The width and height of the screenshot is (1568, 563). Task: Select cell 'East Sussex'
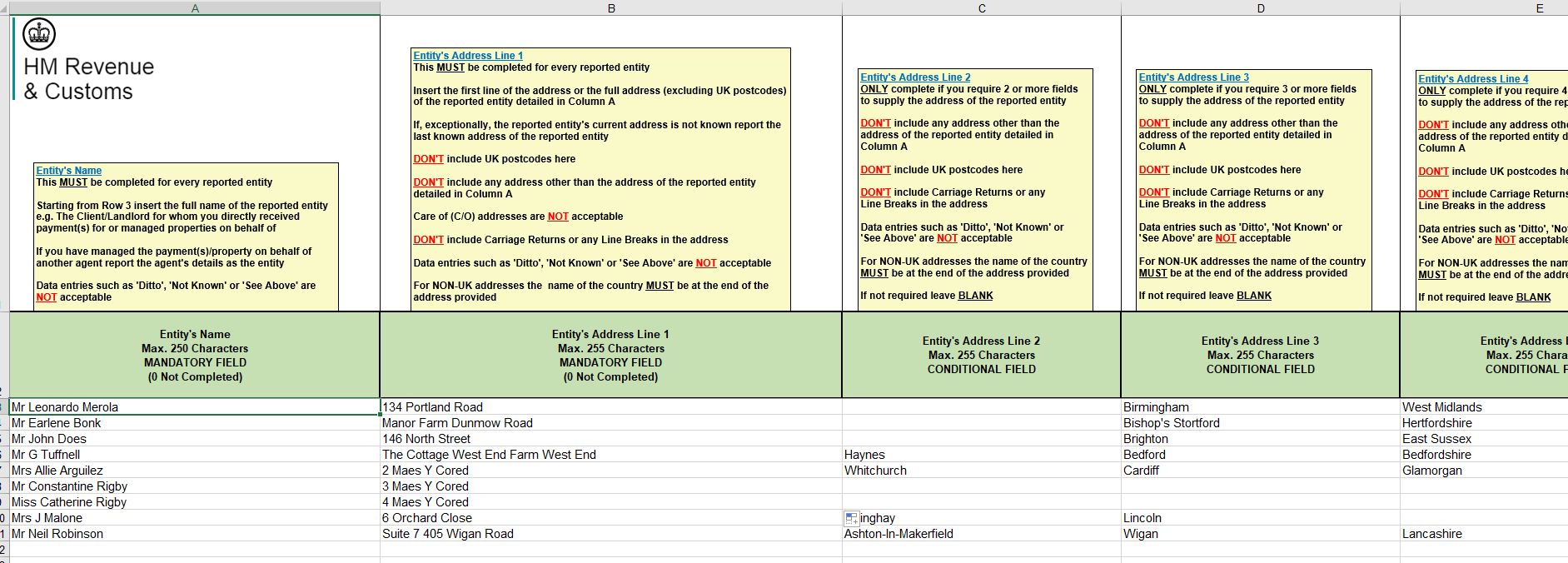(1484, 439)
